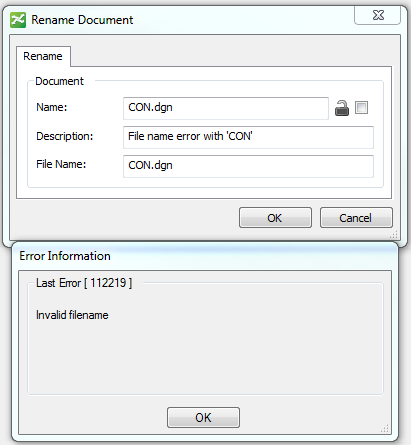This screenshot has height=445, width=411.
Task: Confirm rename with the OK button beside Cancel
Action: [x=275, y=218]
